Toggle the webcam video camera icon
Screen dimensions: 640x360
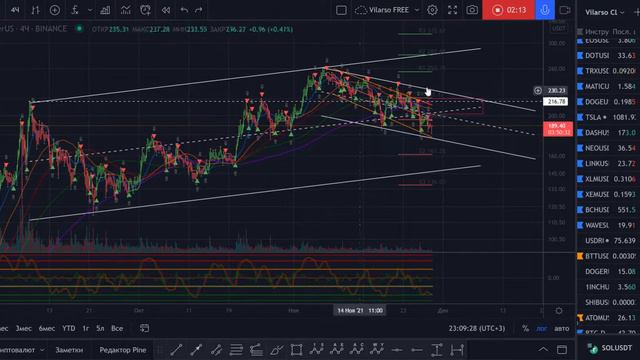[565, 10]
